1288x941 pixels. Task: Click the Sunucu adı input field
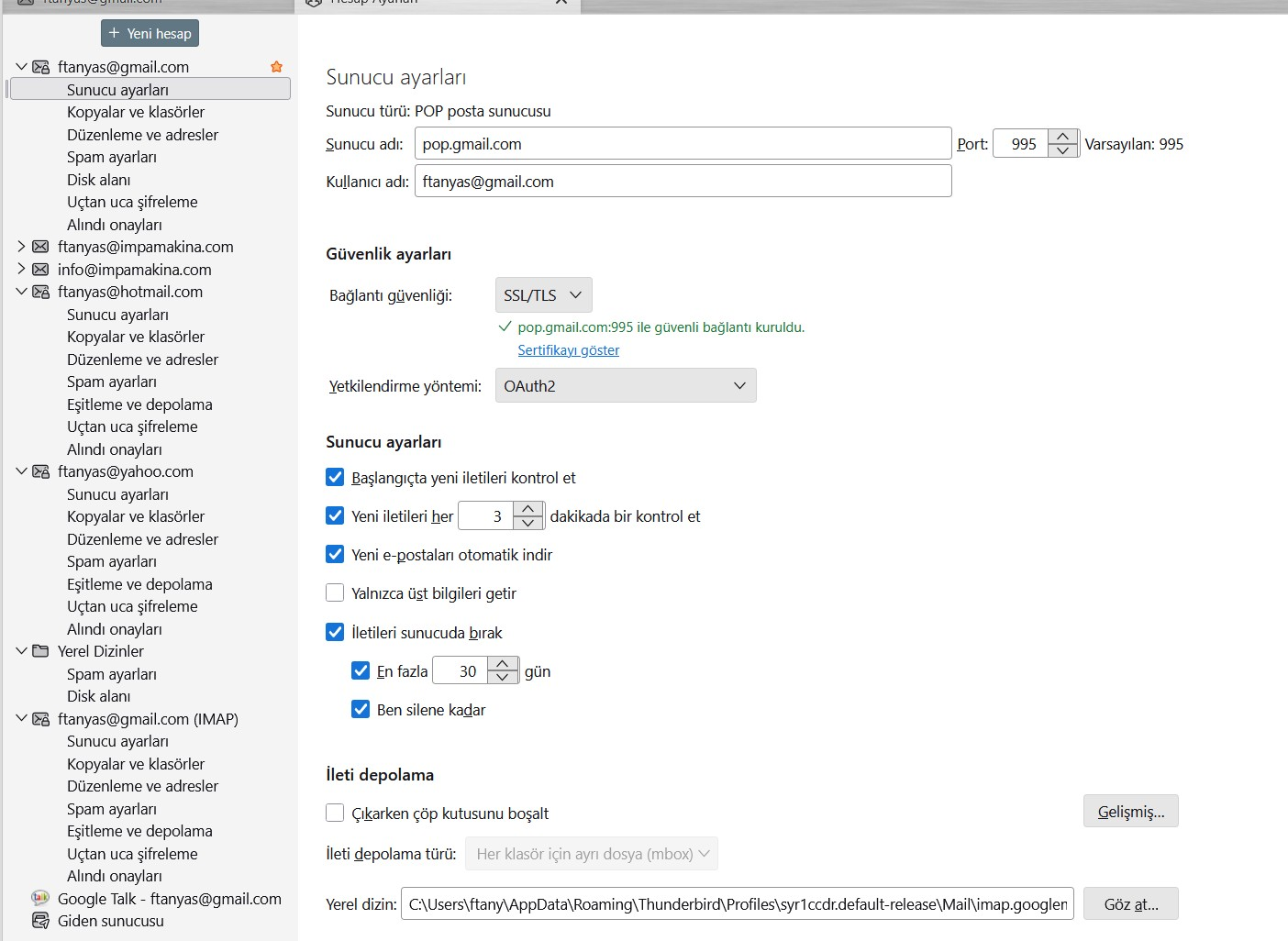tap(683, 144)
